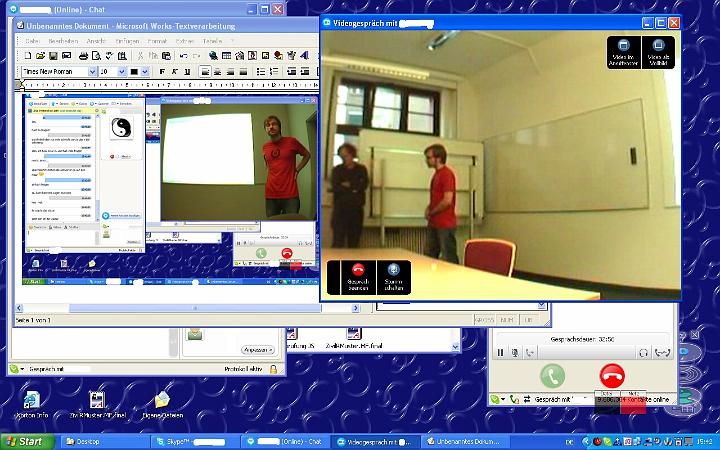Click the headset icon in call bar
Image resolution: width=720 pixels, height=450 pixels.
(643, 353)
